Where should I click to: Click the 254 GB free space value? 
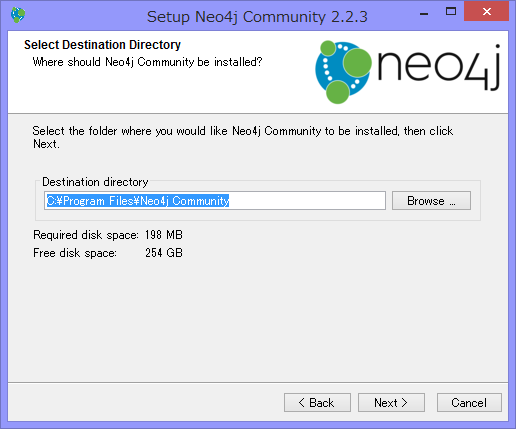164,253
